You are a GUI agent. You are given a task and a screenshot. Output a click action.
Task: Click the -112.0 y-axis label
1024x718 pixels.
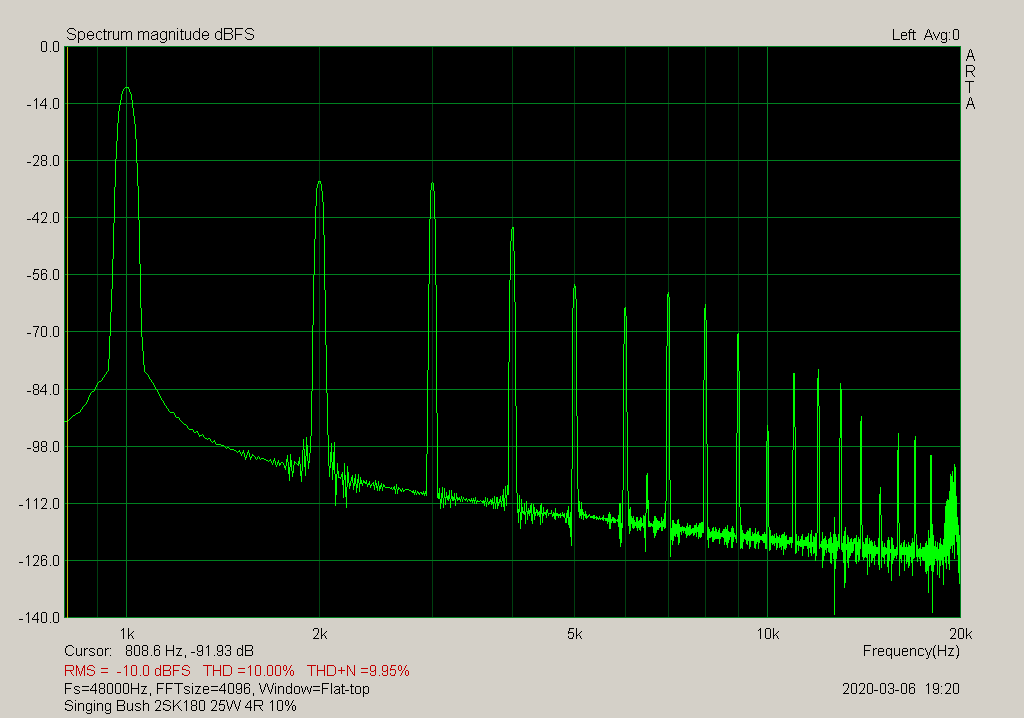click(x=40, y=504)
